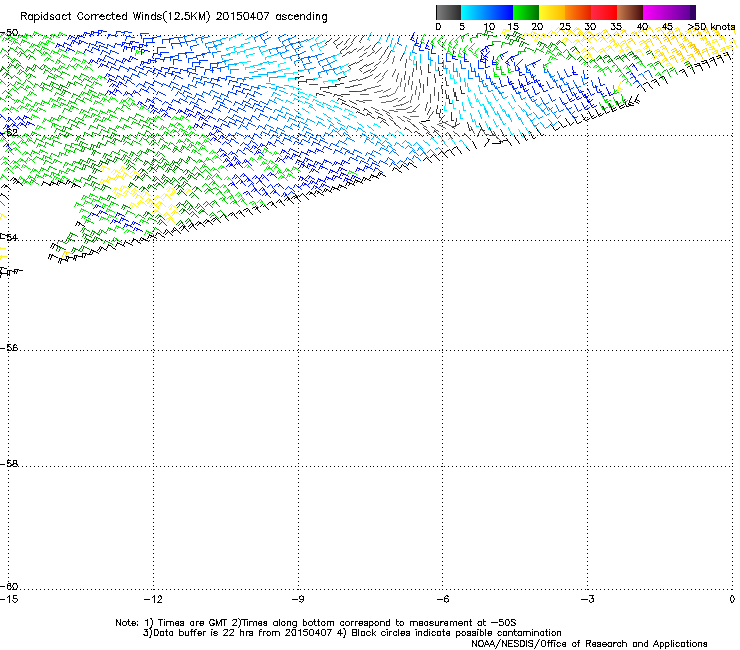Select the red 30-35 knots color segment
This screenshot has height=650, width=740.
click(604, 12)
